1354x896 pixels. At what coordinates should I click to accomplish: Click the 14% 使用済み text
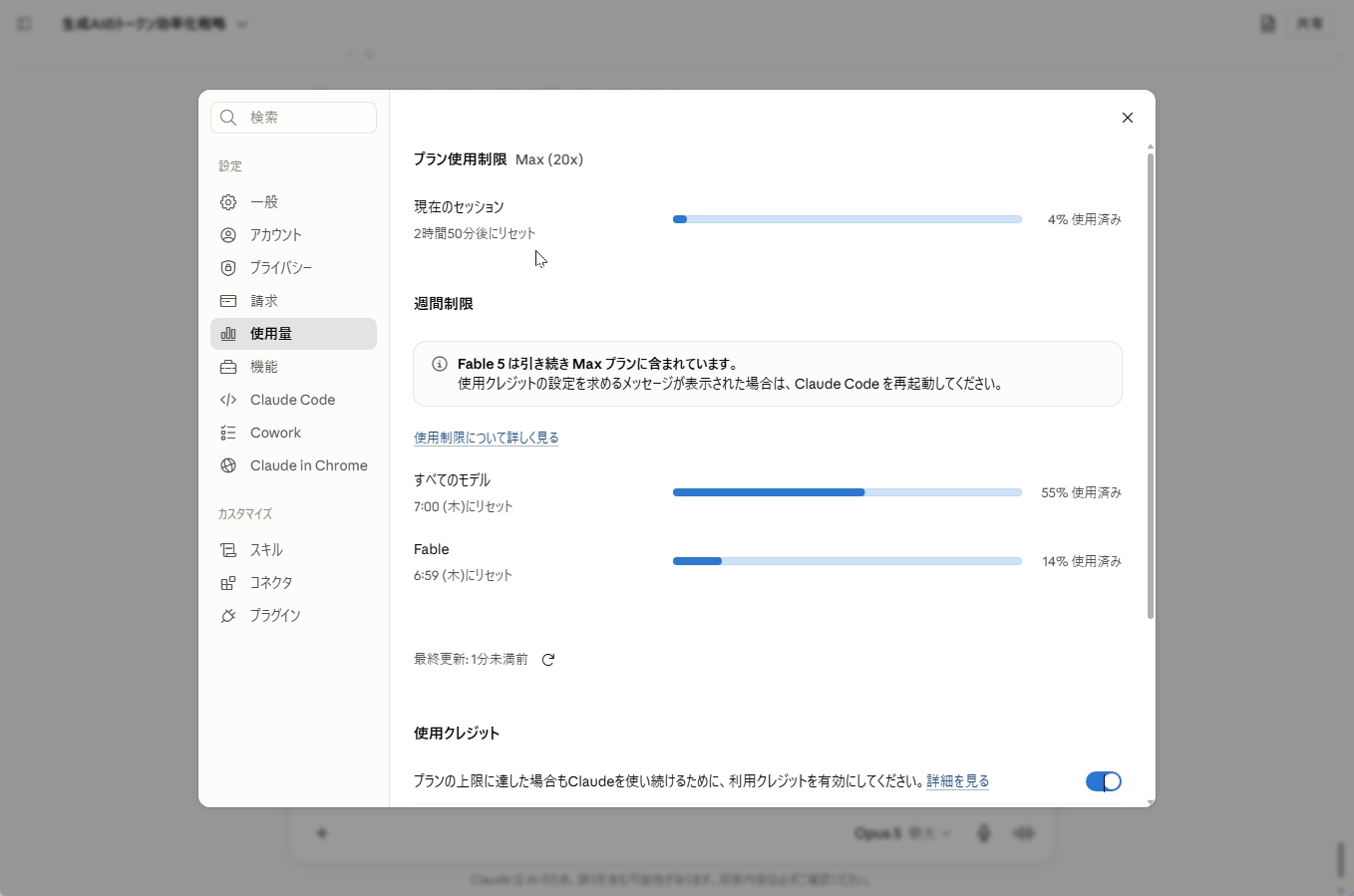coord(1082,561)
